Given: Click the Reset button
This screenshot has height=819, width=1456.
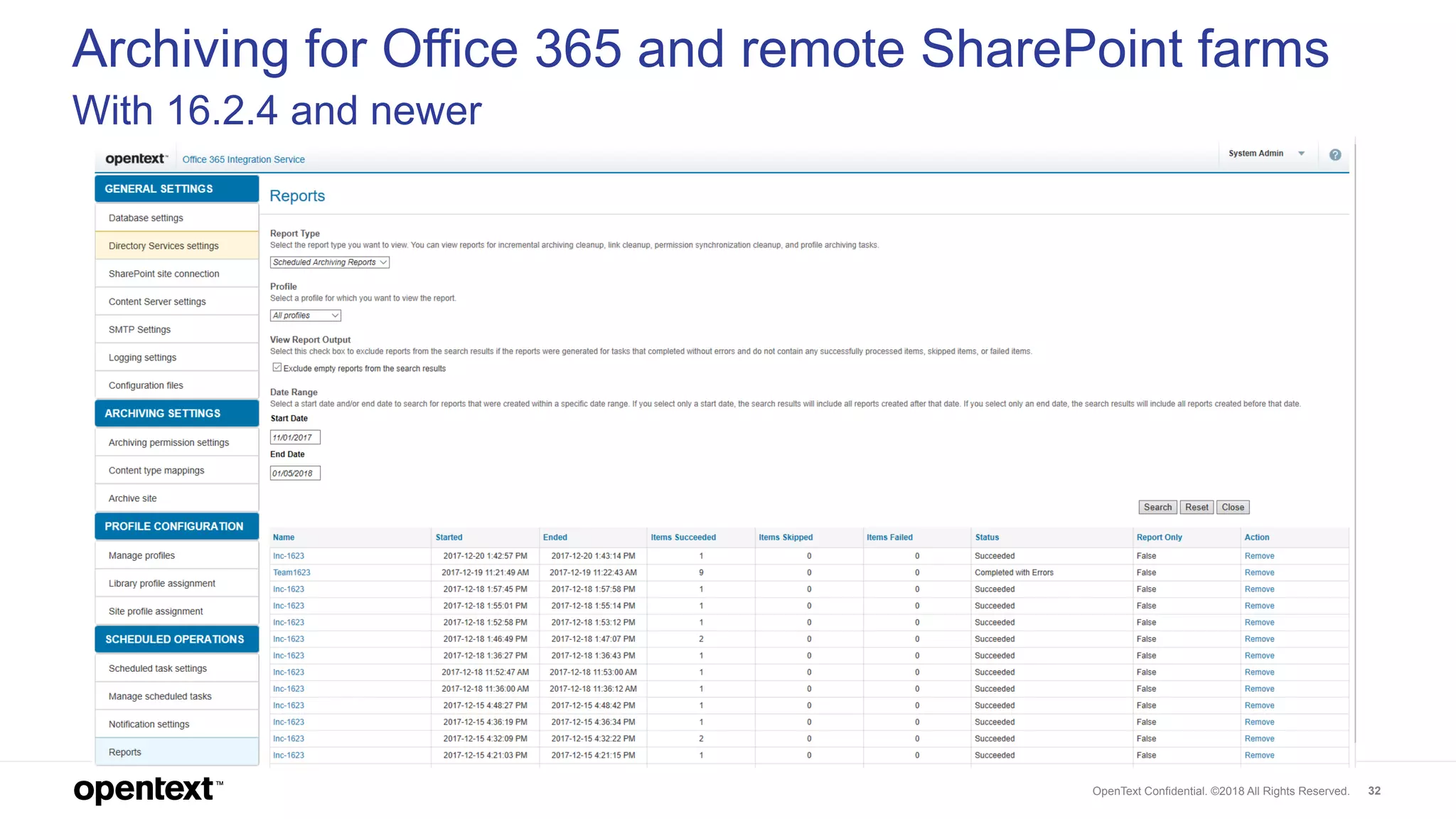Looking at the screenshot, I should (1197, 507).
